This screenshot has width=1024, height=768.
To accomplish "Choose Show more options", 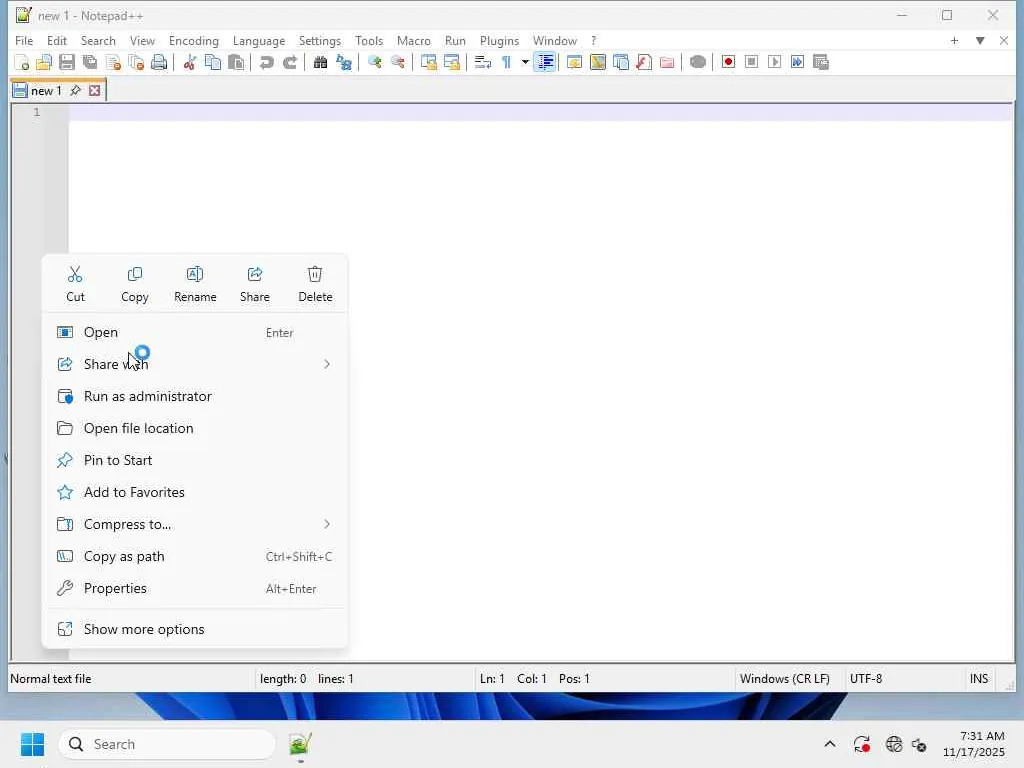I will coord(195,630).
